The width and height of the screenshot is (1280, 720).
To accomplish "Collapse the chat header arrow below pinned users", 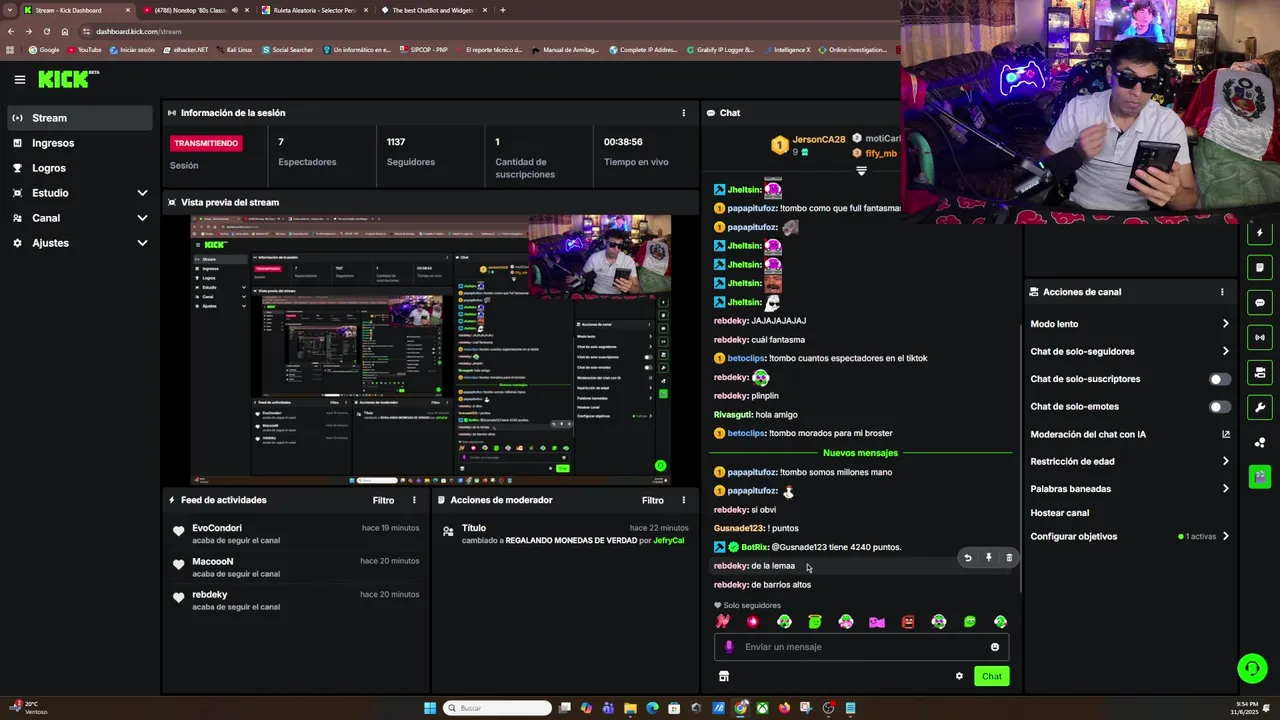I will 861,171.
